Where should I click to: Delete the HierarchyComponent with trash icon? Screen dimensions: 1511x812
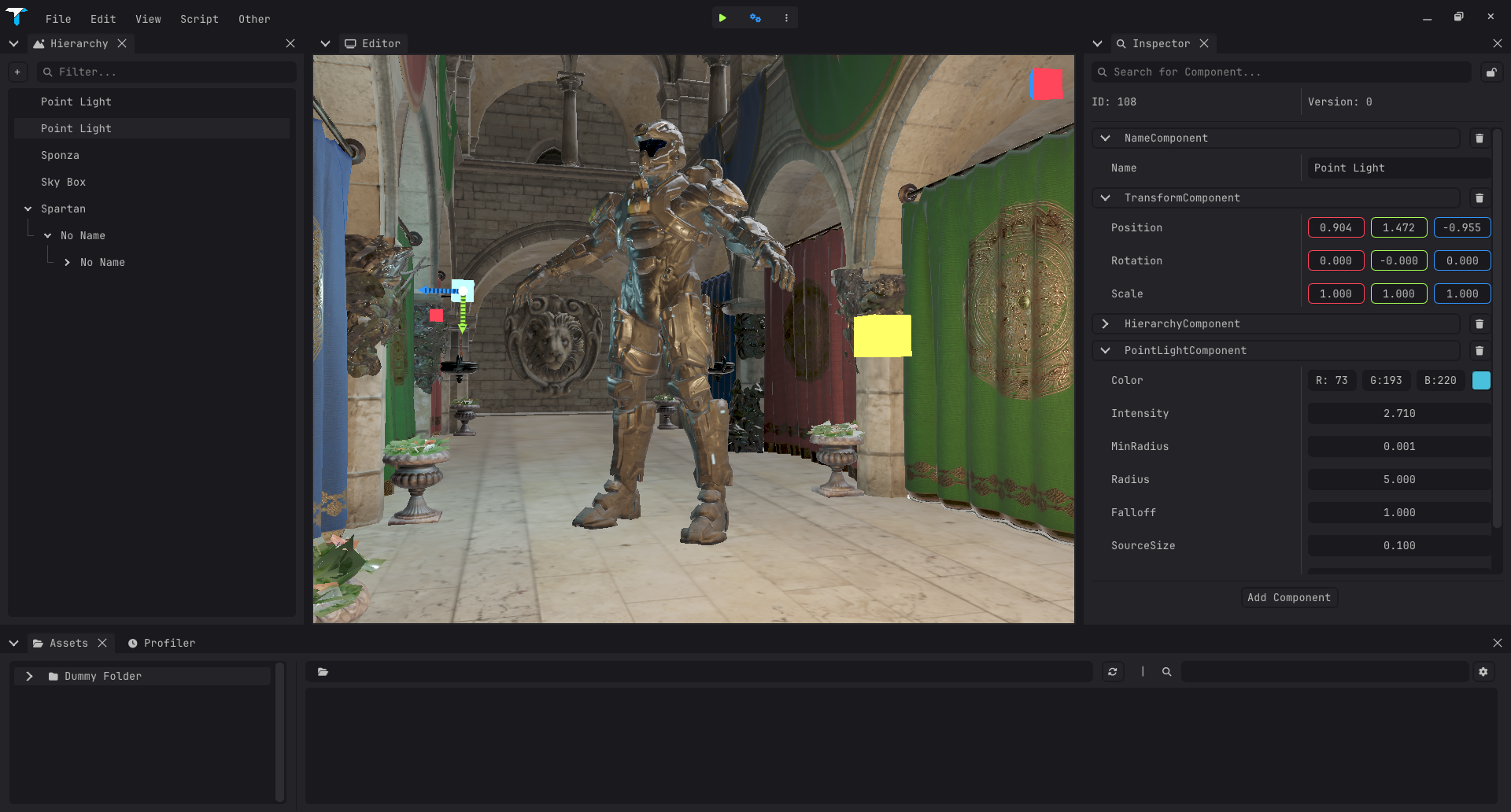tap(1480, 324)
